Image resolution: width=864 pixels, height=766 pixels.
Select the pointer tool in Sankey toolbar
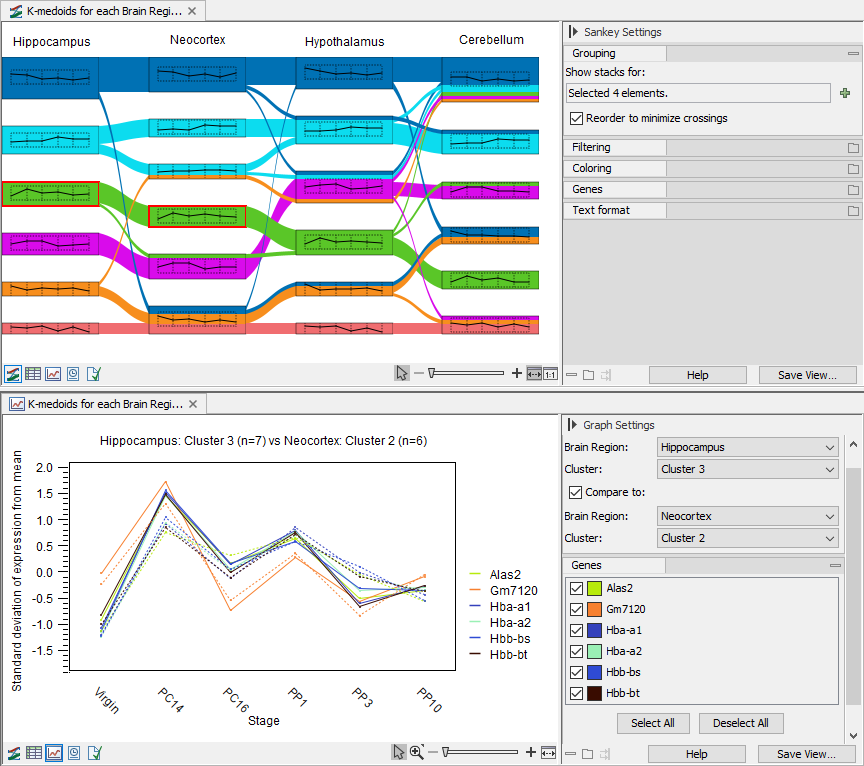[401, 373]
